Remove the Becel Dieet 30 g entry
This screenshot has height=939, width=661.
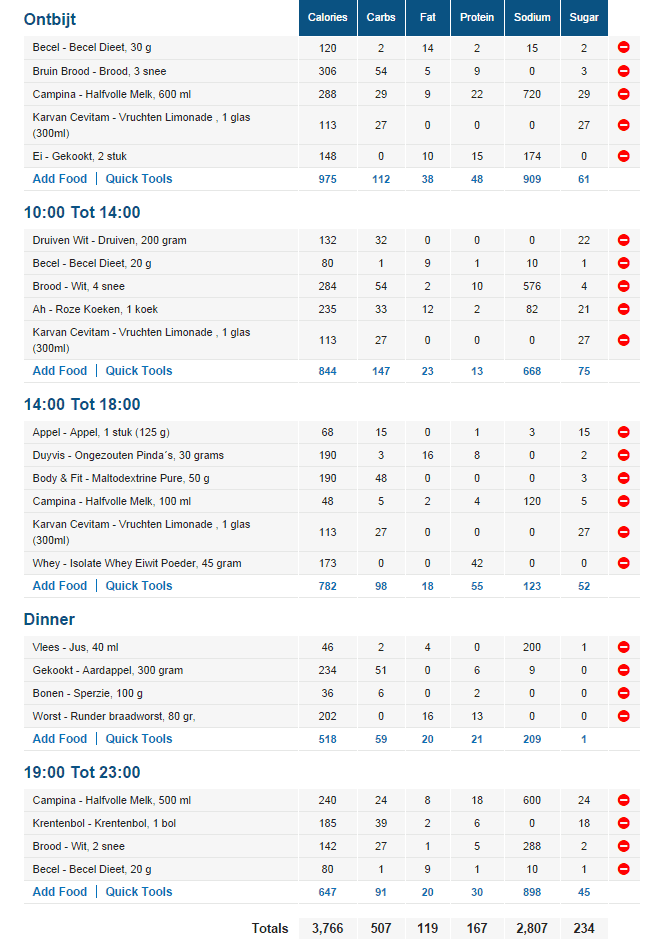coord(623,48)
